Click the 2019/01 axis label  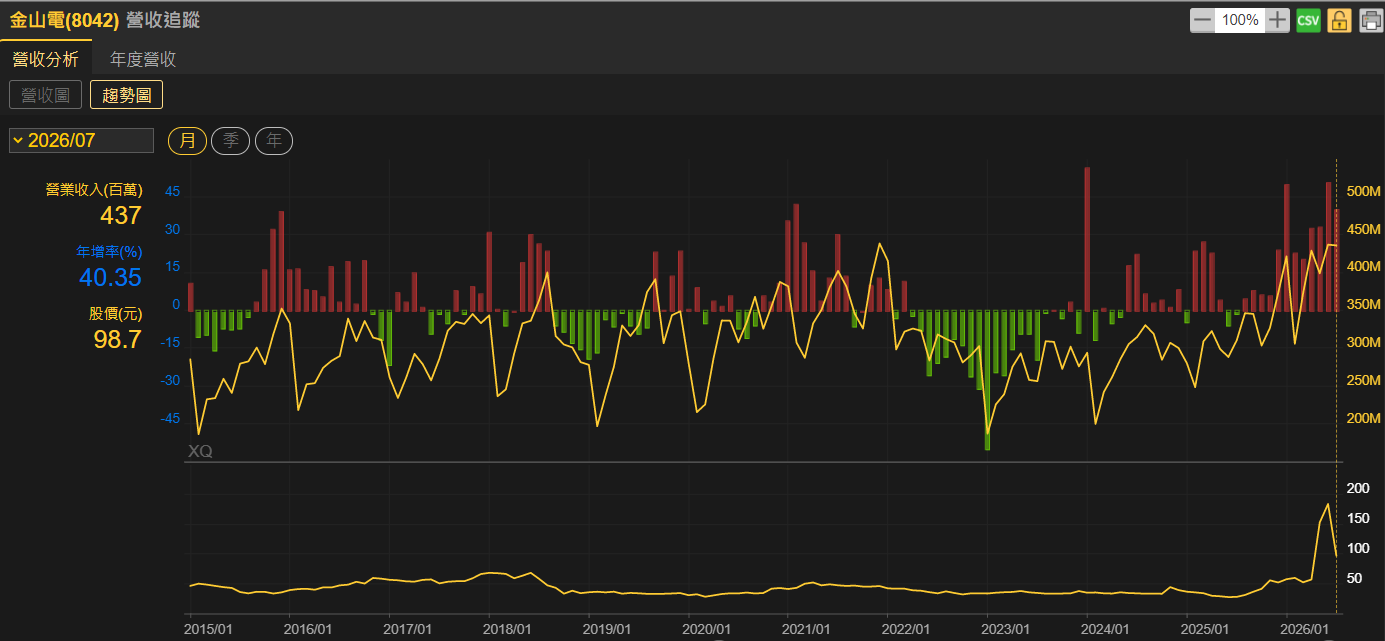pyautogui.click(x=607, y=629)
